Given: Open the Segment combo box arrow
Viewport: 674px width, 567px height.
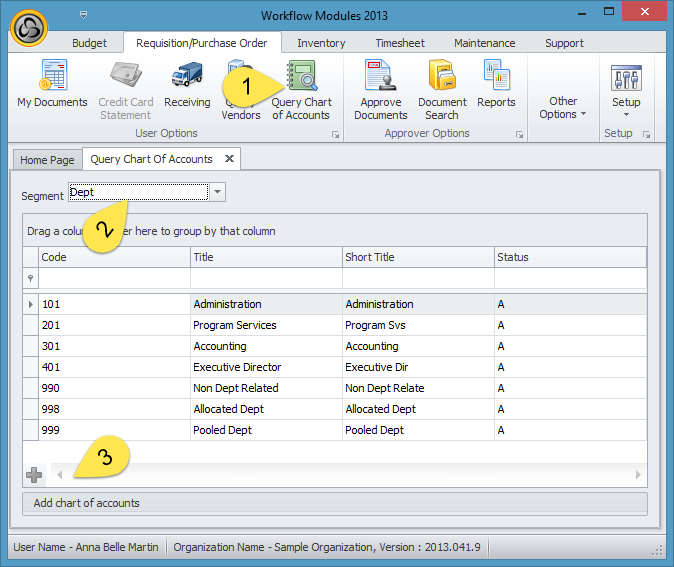Looking at the screenshot, I should pyautogui.click(x=218, y=192).
